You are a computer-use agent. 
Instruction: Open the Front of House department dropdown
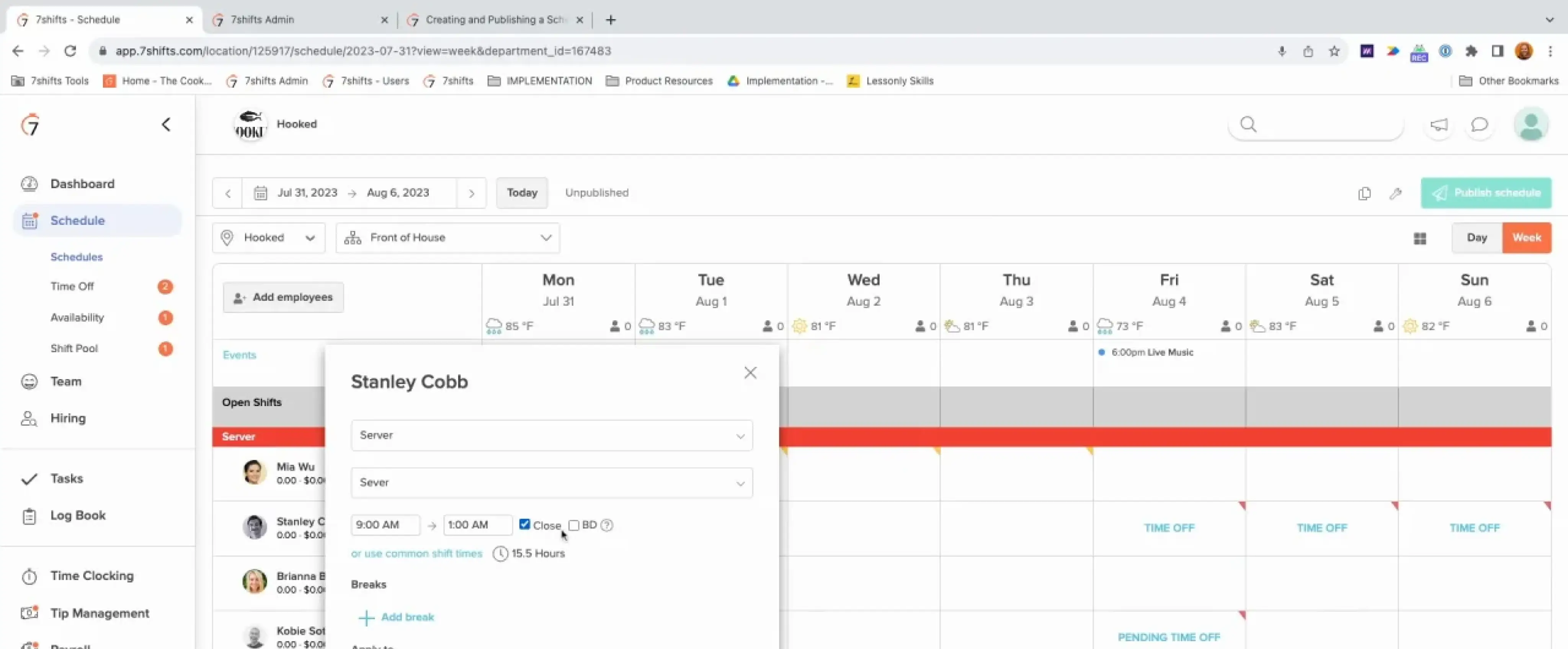(448, 238)
